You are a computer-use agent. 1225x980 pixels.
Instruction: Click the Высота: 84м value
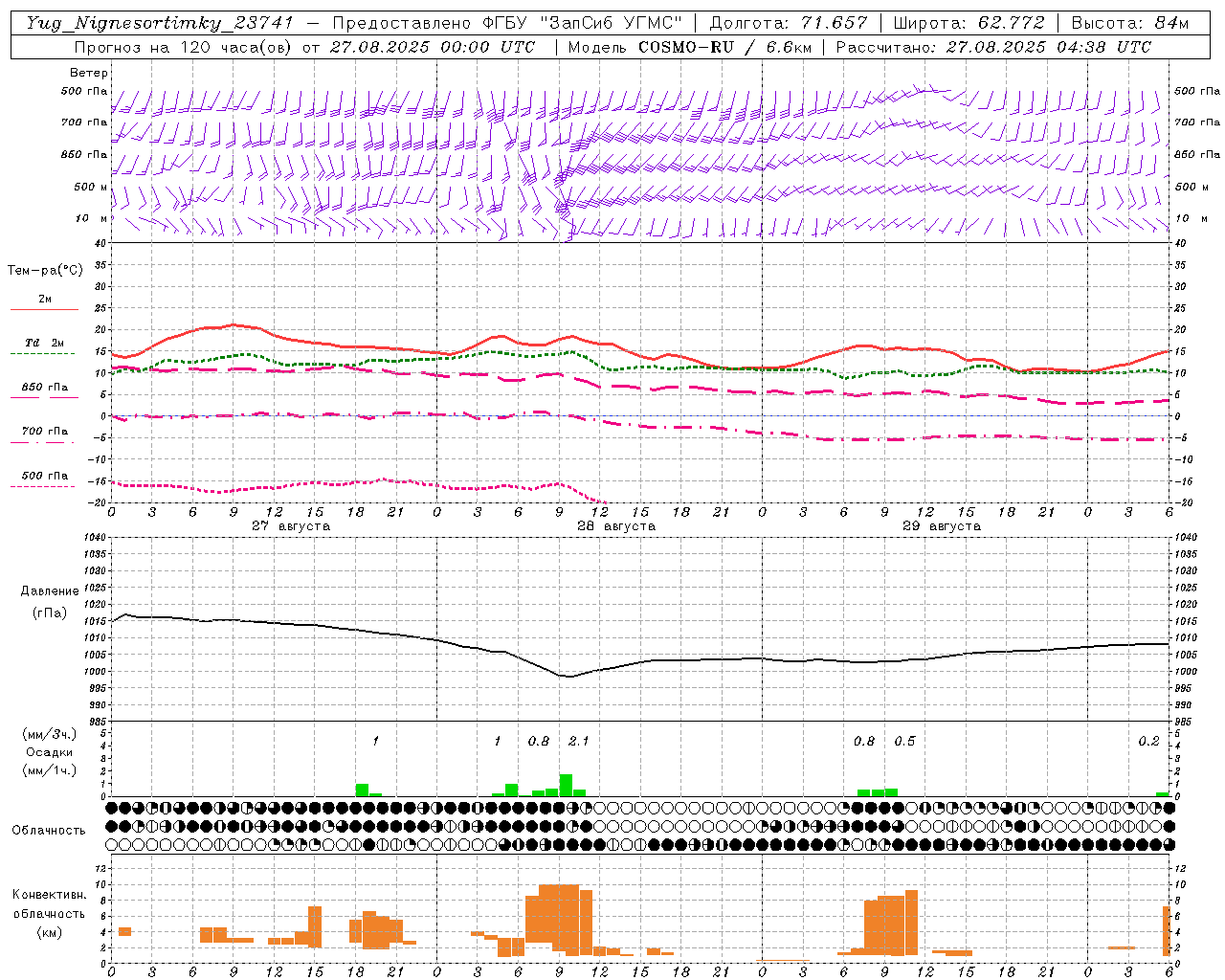coord(1130,23)
